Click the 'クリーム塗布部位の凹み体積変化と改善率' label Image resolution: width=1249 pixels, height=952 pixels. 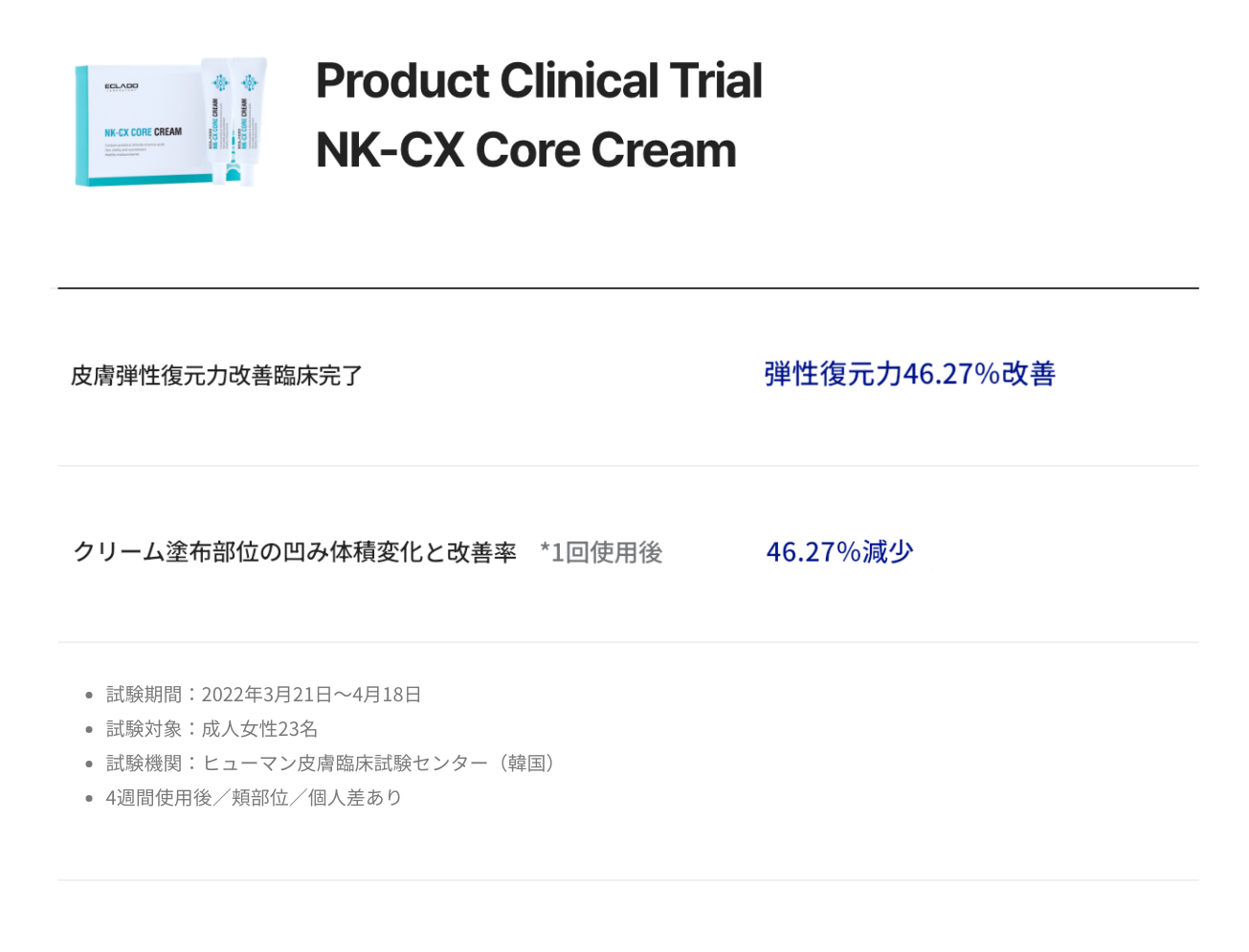pos(295,552)
